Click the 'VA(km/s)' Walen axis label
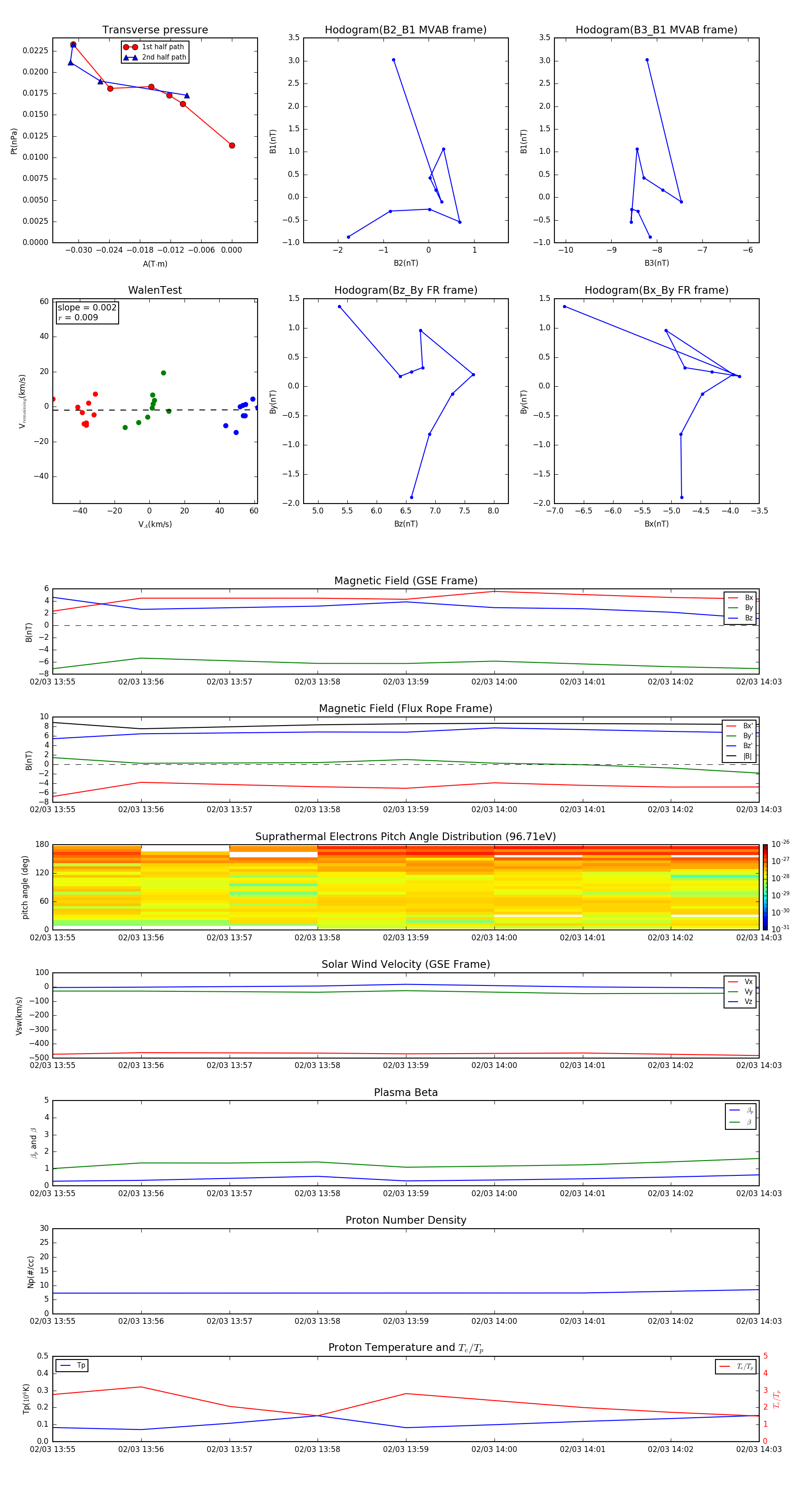 point(155,524)
